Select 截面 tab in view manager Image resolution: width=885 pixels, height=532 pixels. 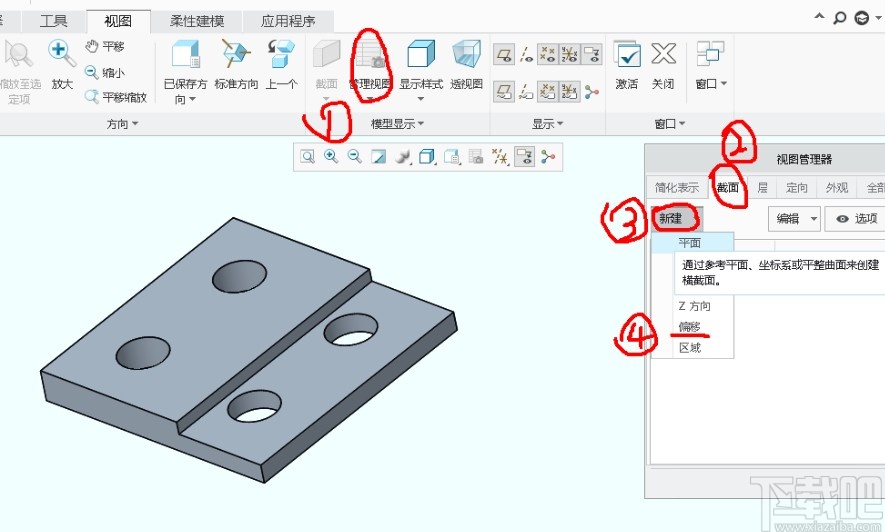click(728, 187)
